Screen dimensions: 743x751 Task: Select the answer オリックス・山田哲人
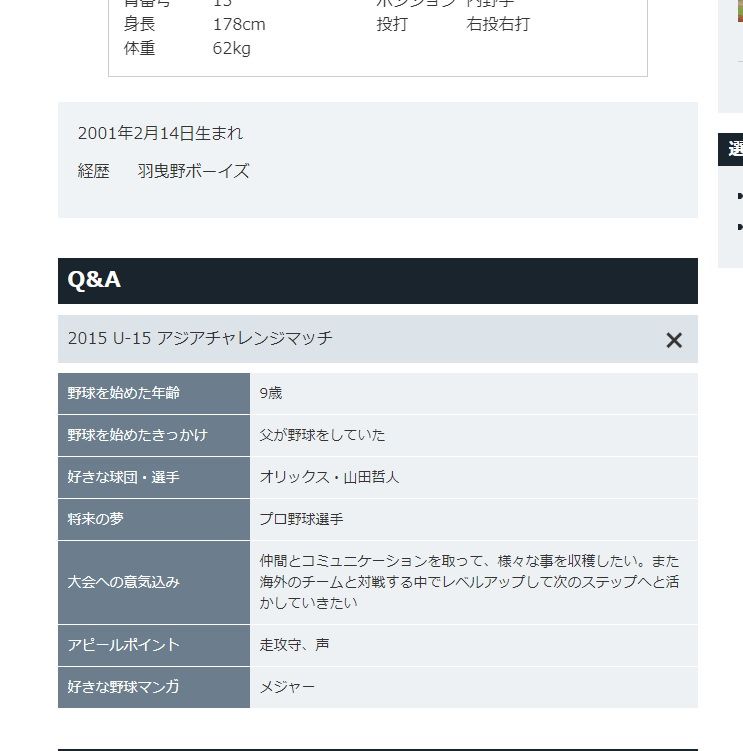tap(329, 477)
